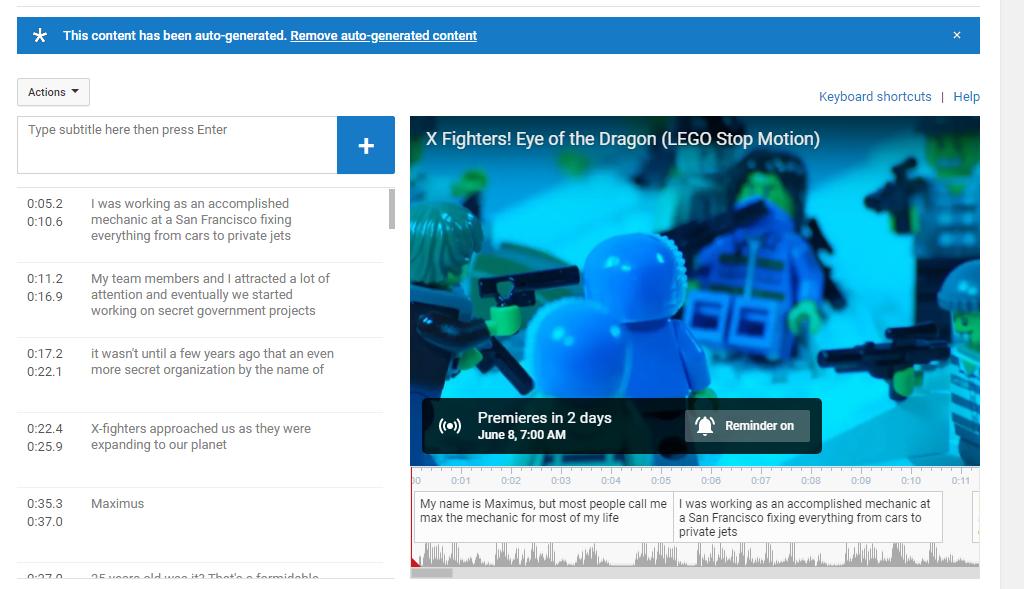This screenshot has height=589, width=1024.
Task: Focus the 'Type subtitle here' input box
Action: tap(177, 145)
